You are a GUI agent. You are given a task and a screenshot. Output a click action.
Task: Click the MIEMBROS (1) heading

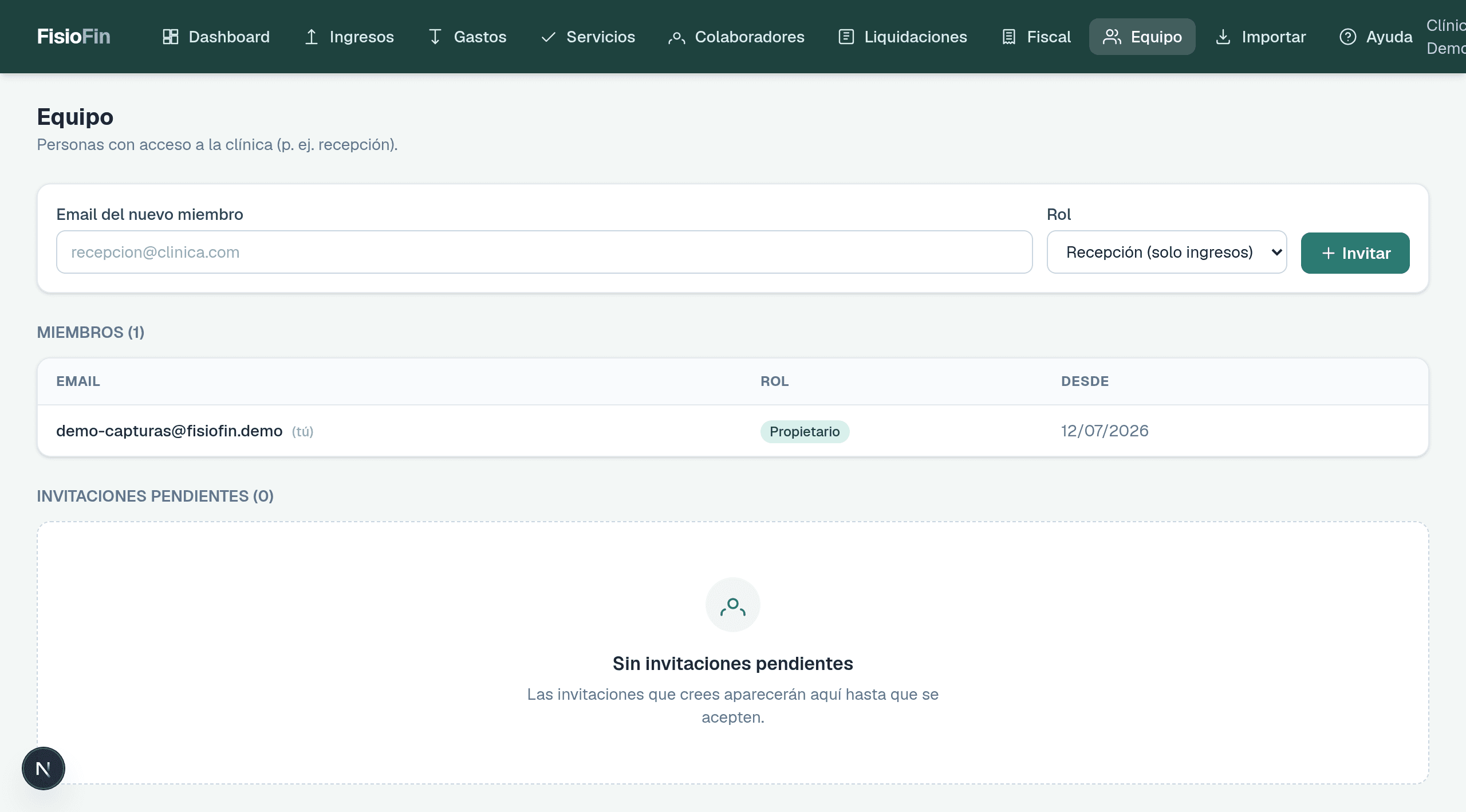[x=90, y=332]
